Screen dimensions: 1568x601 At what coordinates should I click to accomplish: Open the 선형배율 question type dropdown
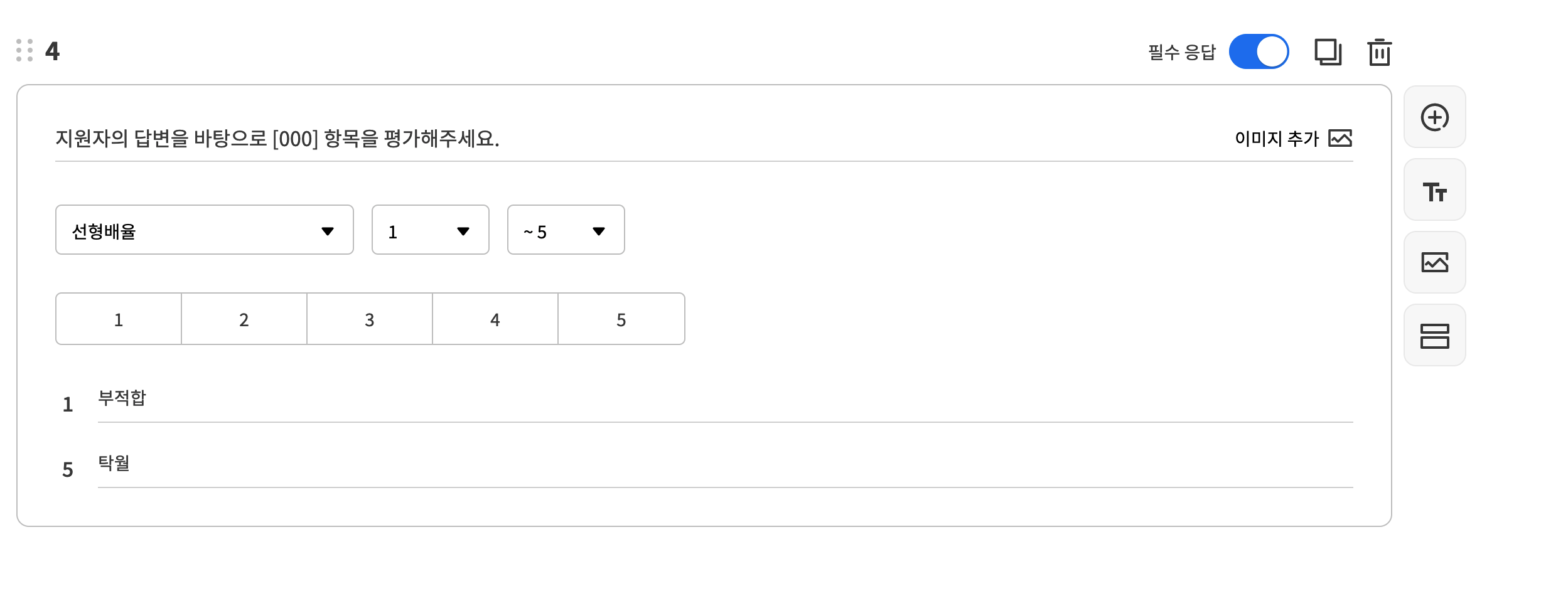click(205, 230)
